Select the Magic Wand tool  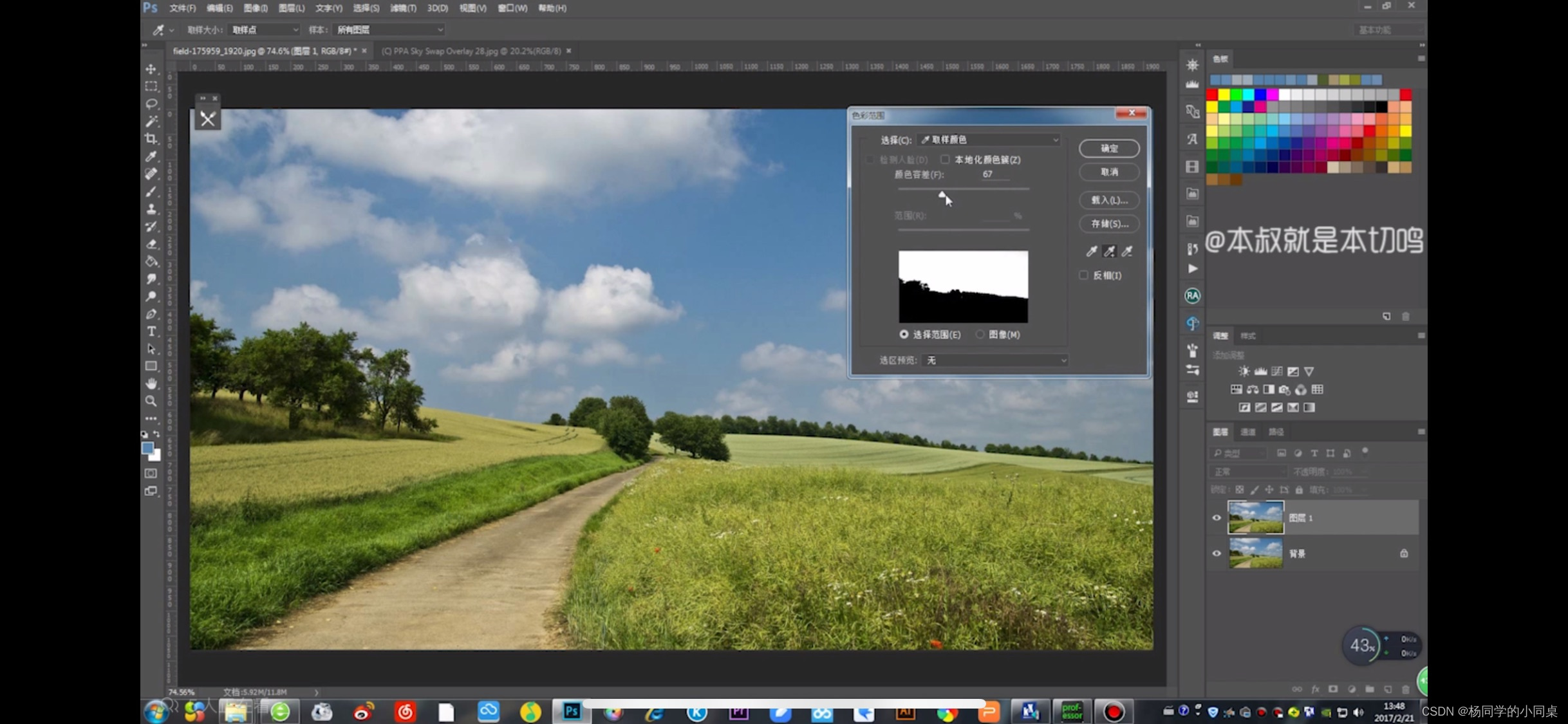tap(151, 121)
